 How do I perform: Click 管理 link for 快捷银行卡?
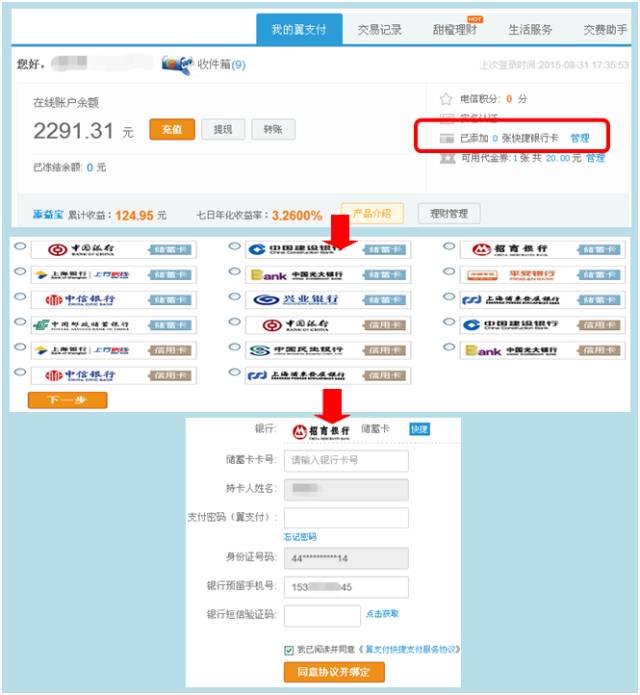(580, 138)
